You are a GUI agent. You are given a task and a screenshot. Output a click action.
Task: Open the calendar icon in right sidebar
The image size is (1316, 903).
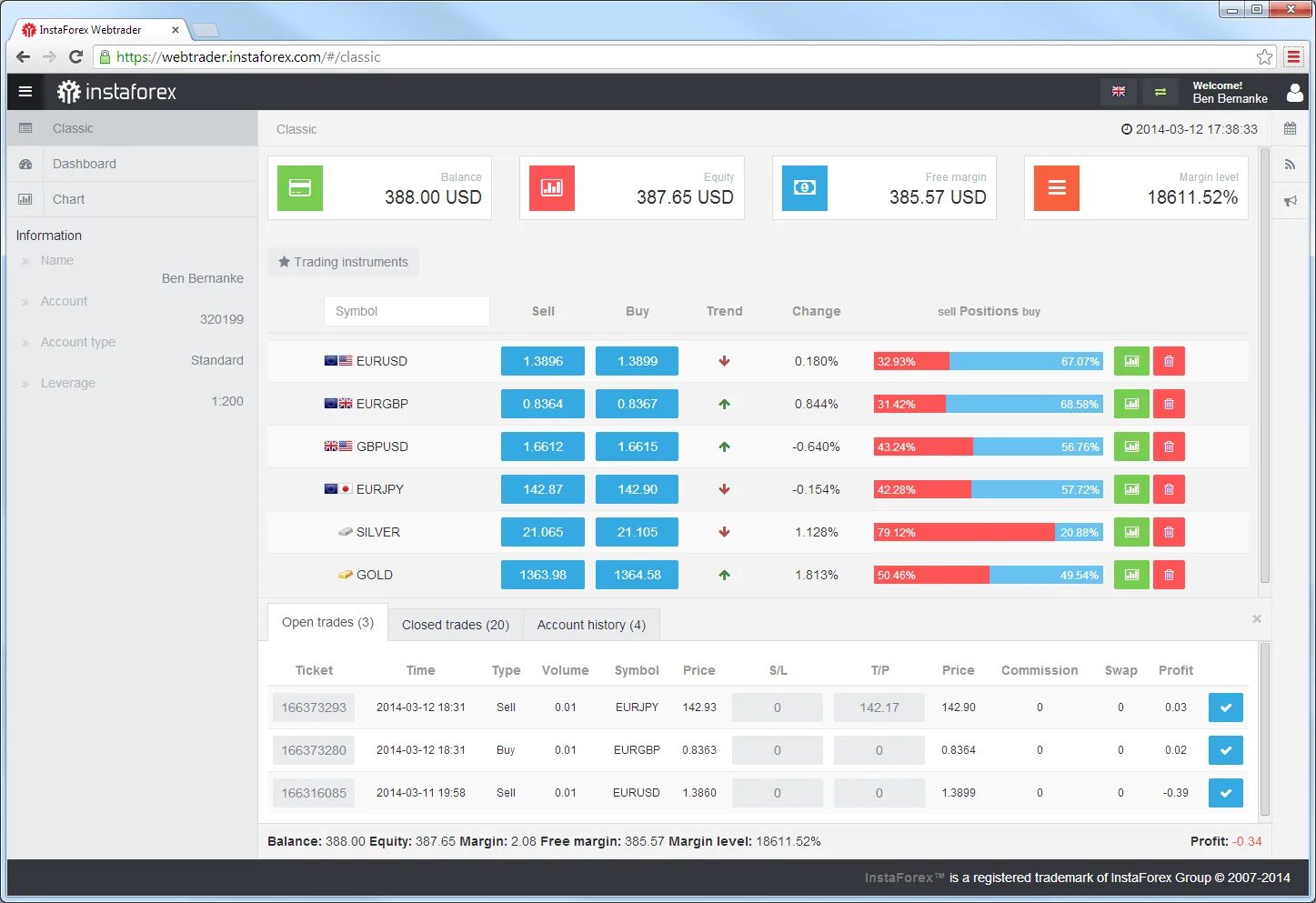pos(1290,129)
